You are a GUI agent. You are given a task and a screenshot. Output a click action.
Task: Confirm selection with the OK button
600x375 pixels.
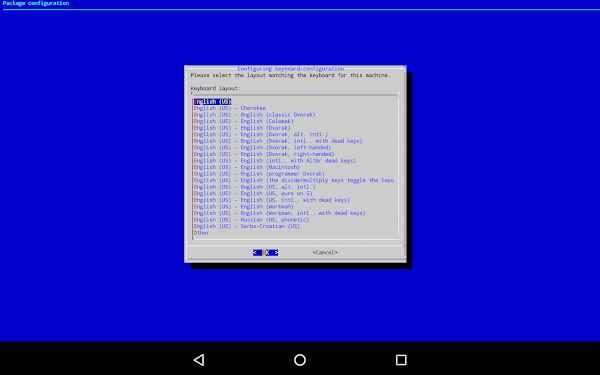click(265, 253)
